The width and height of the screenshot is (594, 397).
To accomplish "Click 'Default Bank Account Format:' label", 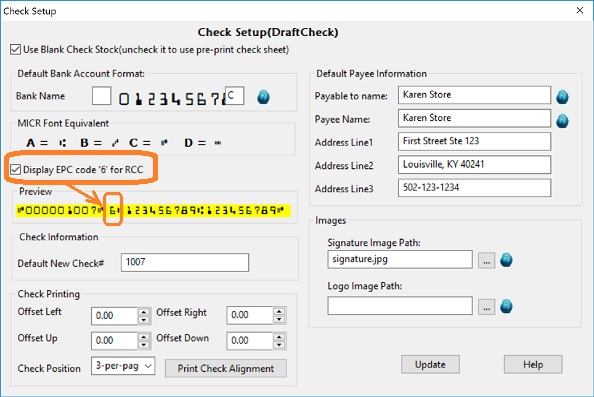I will click(x=81, y=73).
